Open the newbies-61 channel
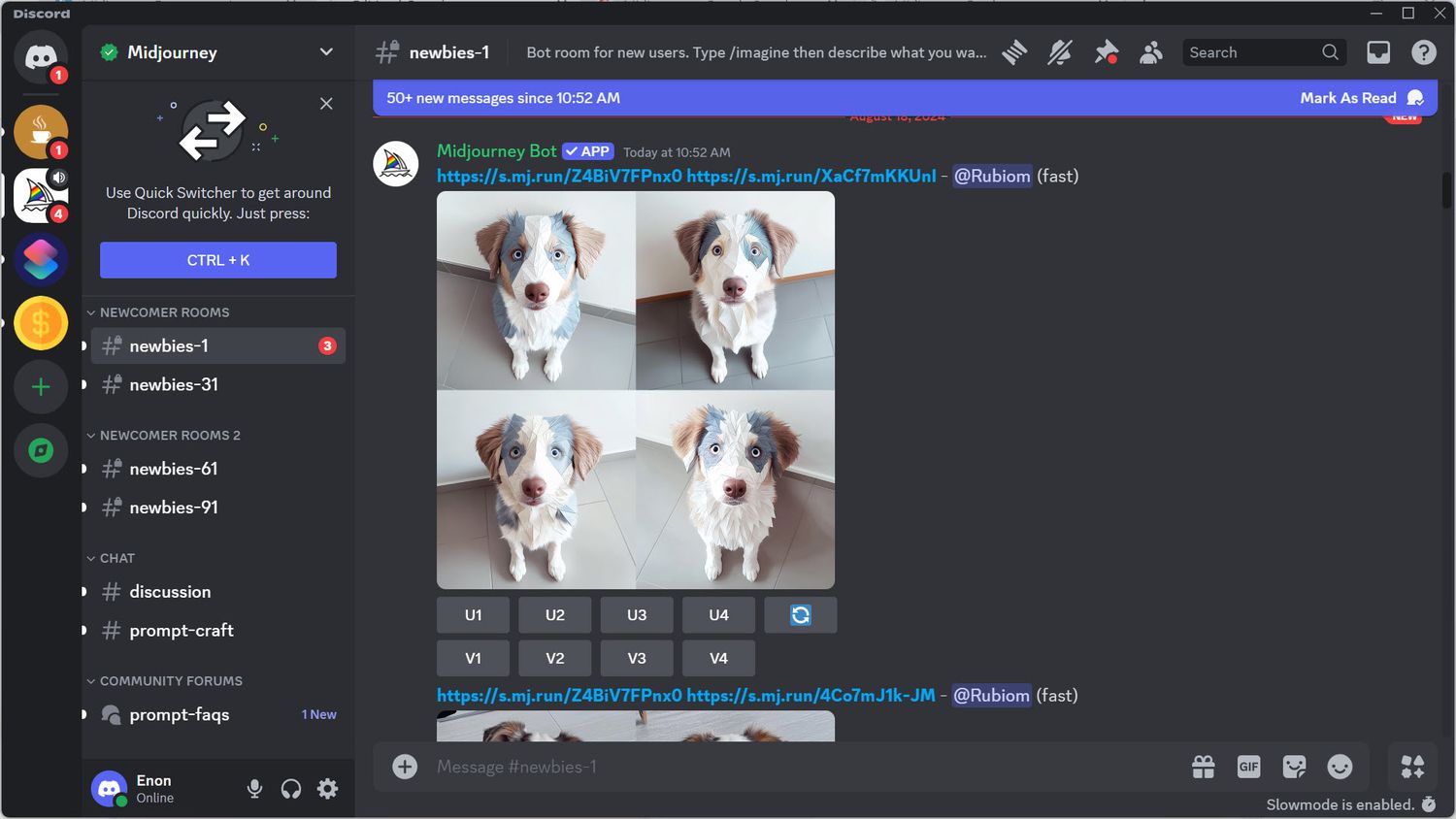The width and height of the screenshot is (1456, 819). pos(174,469)
